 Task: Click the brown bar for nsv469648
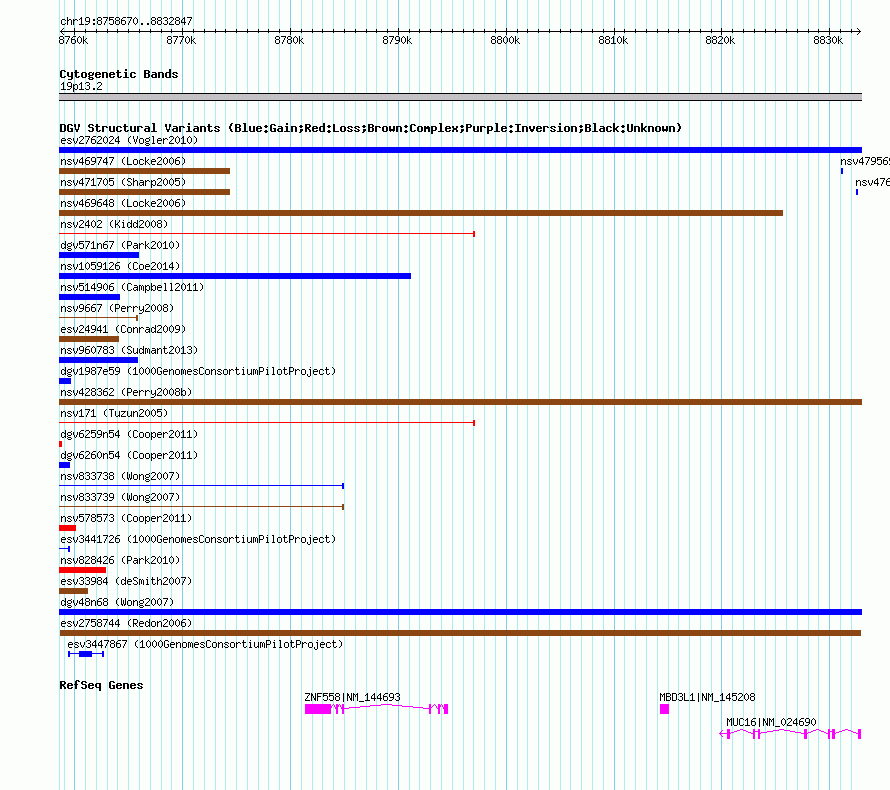(421, 213)
